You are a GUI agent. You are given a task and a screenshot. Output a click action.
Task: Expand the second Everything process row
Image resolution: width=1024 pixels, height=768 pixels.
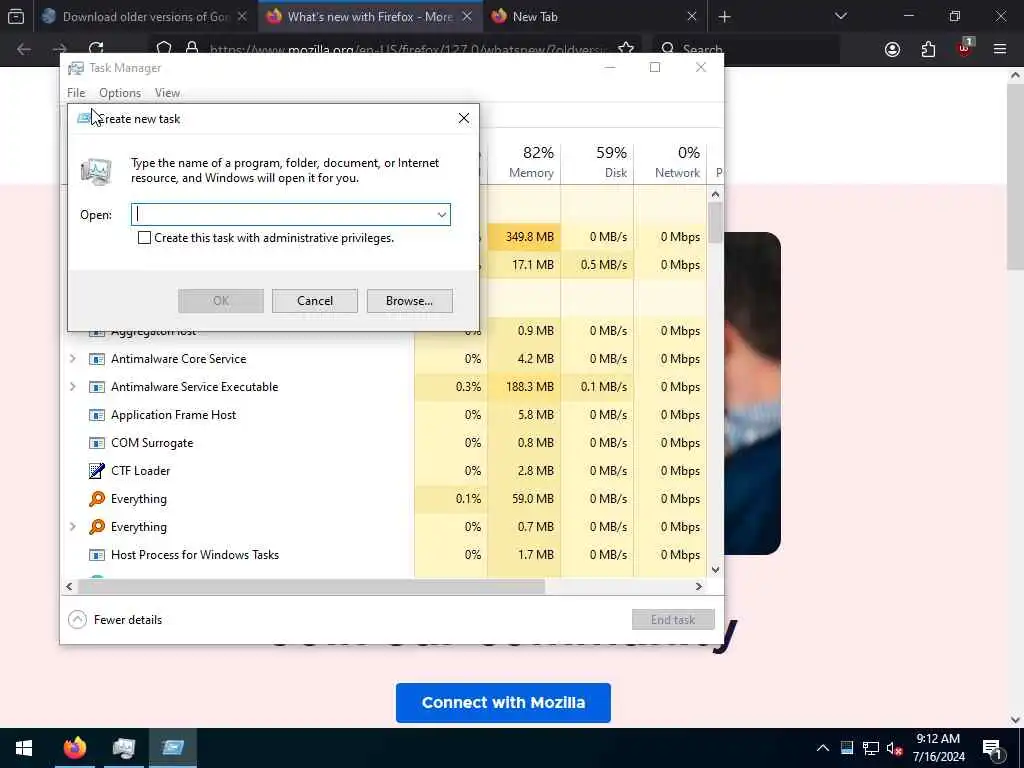coord(72,526)
